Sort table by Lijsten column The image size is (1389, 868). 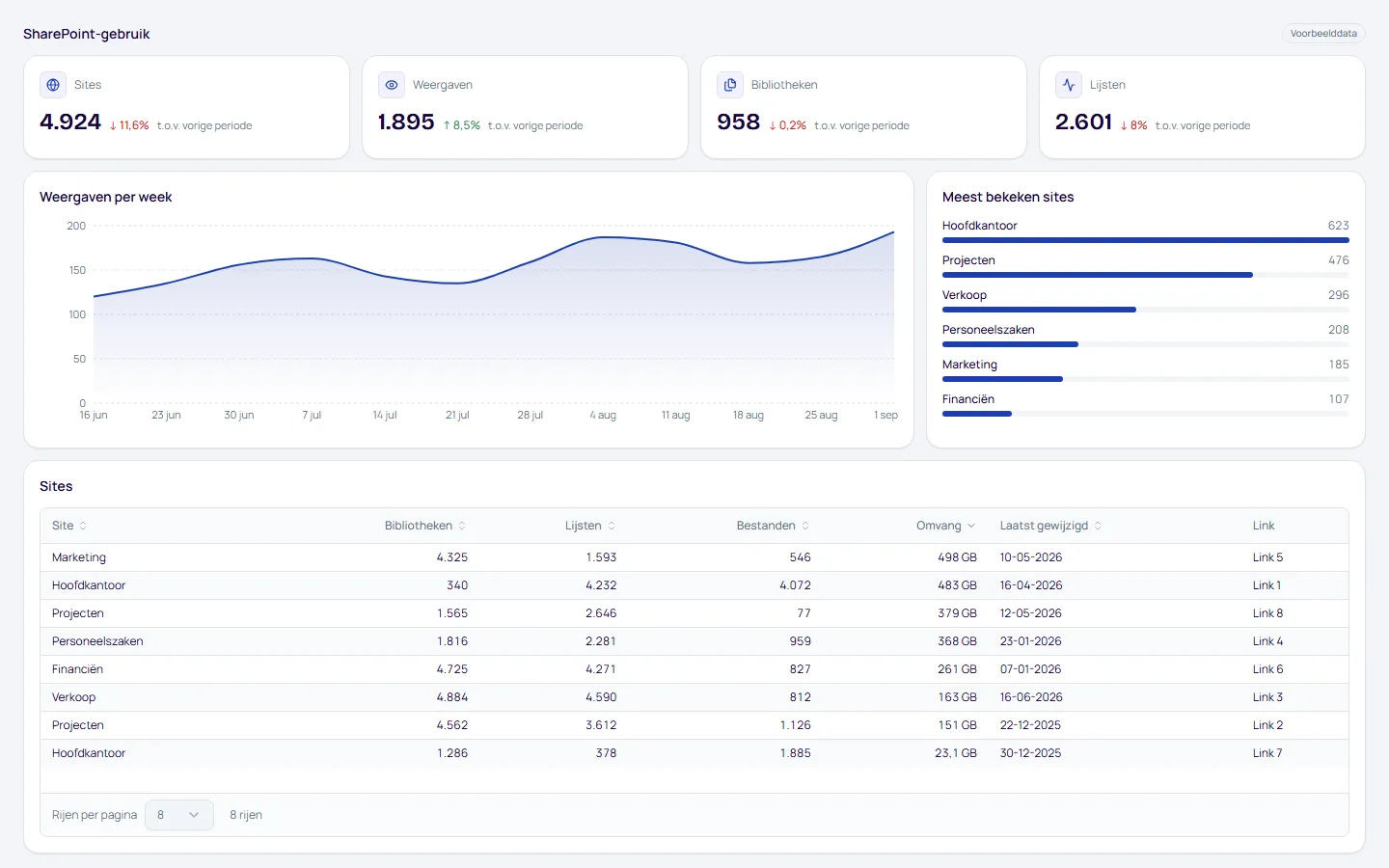pos(590,526)
